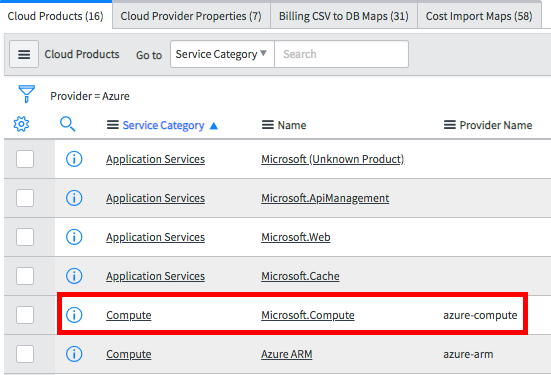Click the Name column header

(x=292, y=125)
